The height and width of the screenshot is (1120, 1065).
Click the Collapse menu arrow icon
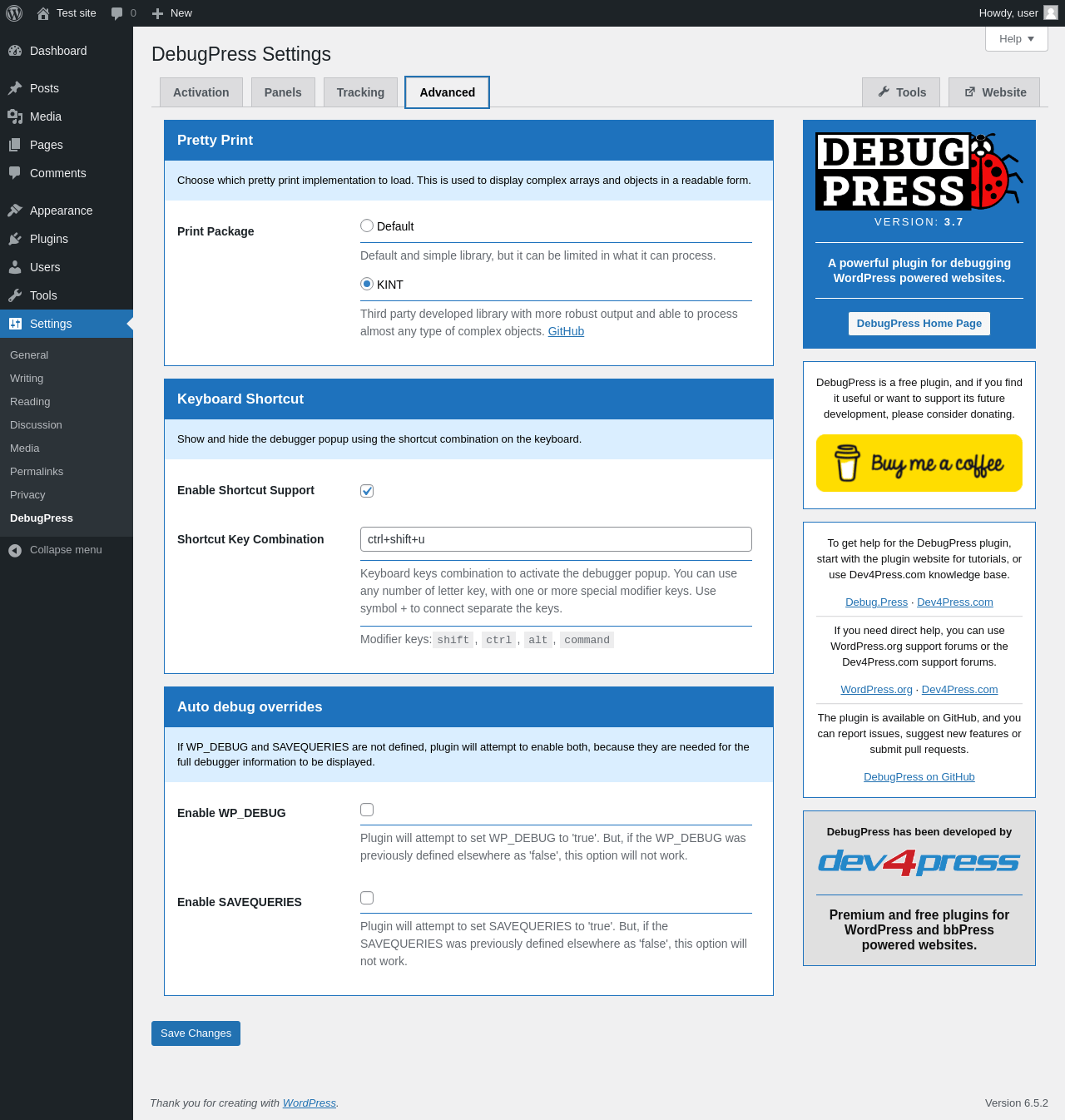coord(15,550)
